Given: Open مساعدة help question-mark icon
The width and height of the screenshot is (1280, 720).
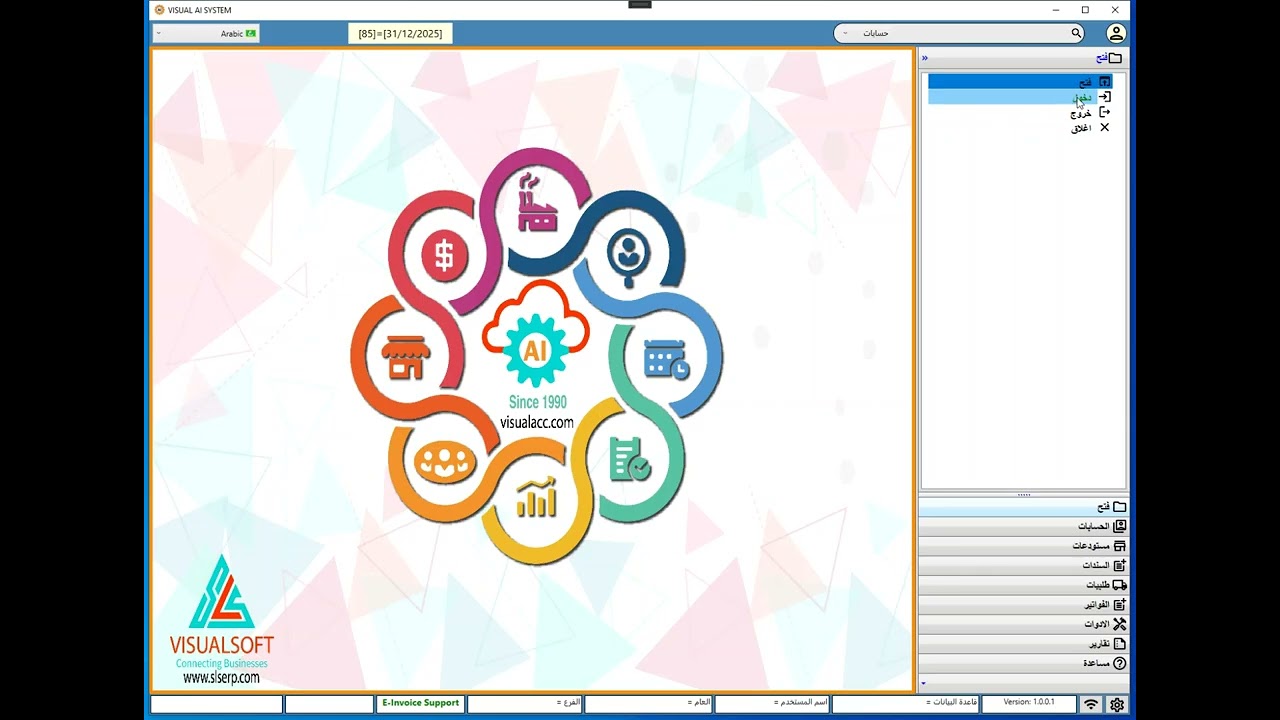Looking at the screenshot, I should click(1120, 663).
